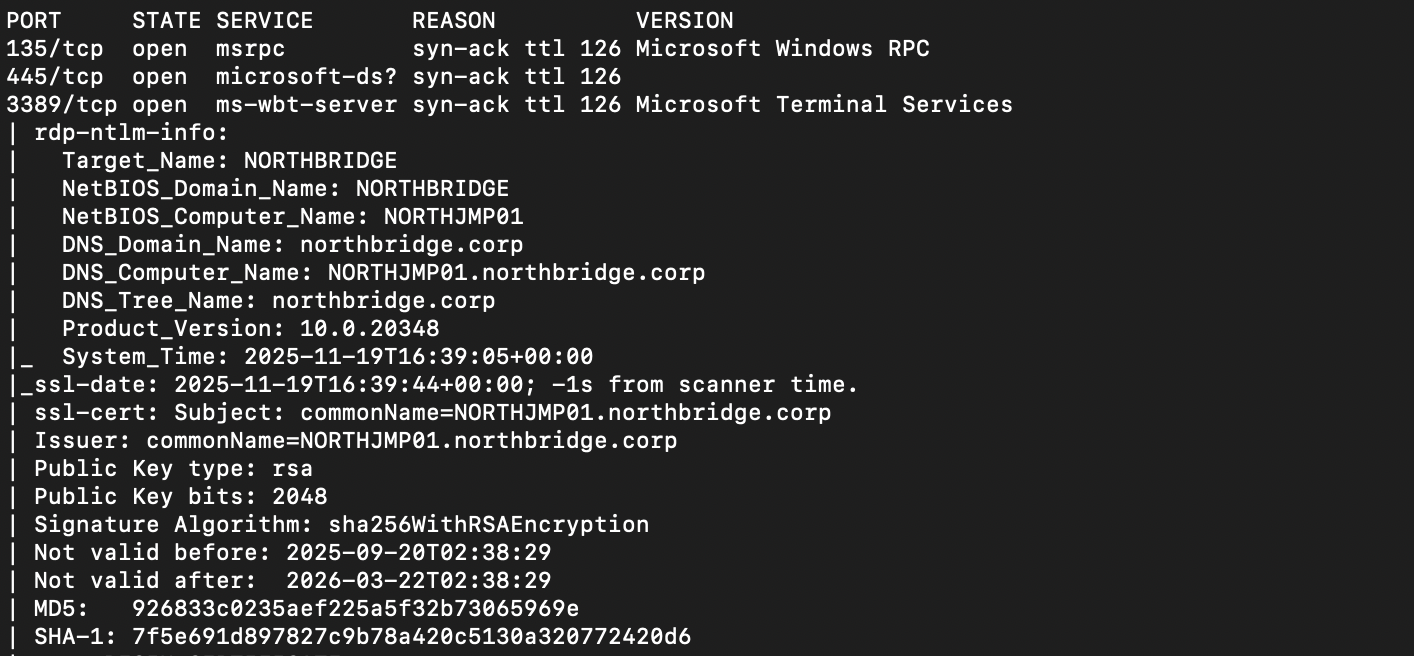Click the NetBIOS computer name NORTHJMP01

(x=453, y=216)
